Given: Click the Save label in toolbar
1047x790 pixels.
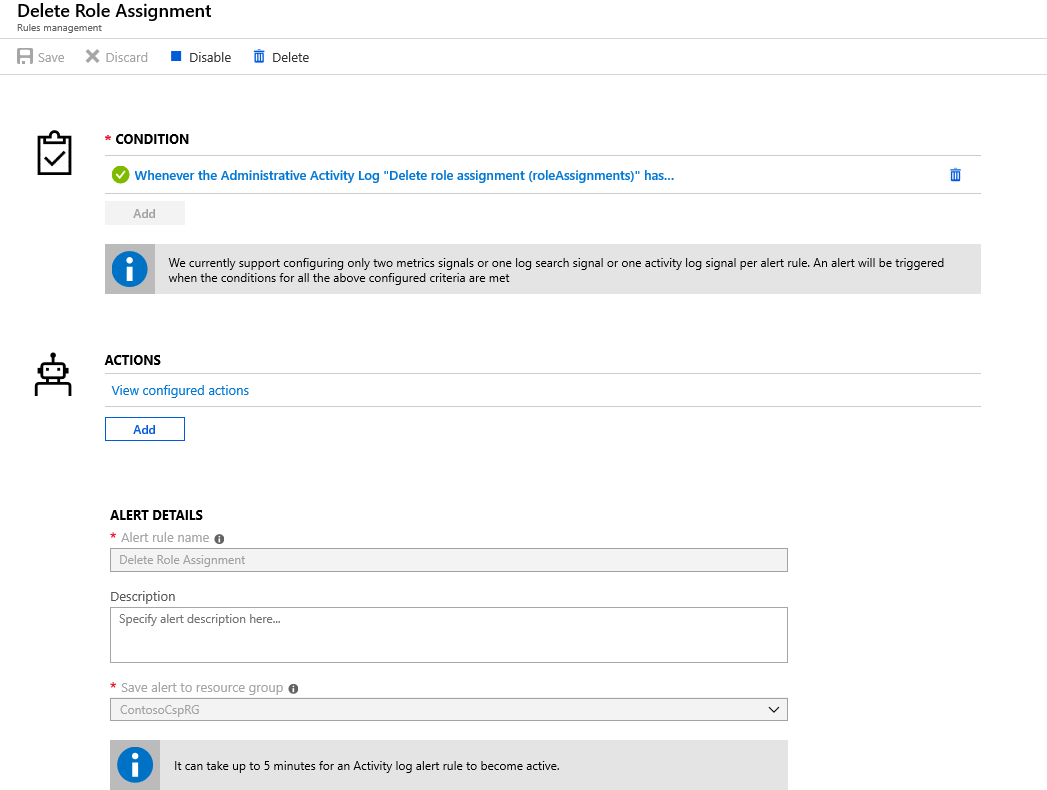Looking at the screenshot, I should [x=51, y=57].
